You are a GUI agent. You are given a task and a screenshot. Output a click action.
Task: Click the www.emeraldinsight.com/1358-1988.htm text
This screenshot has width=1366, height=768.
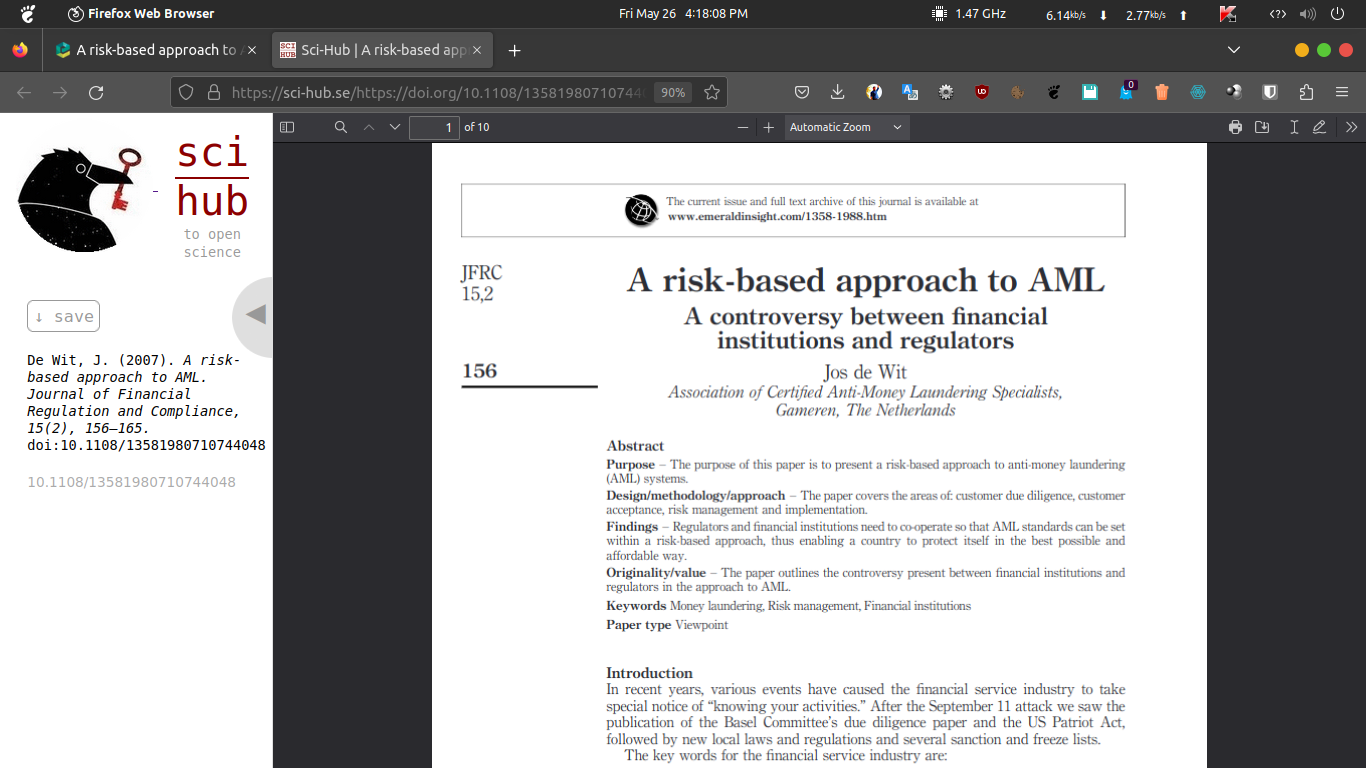(777, 216)
